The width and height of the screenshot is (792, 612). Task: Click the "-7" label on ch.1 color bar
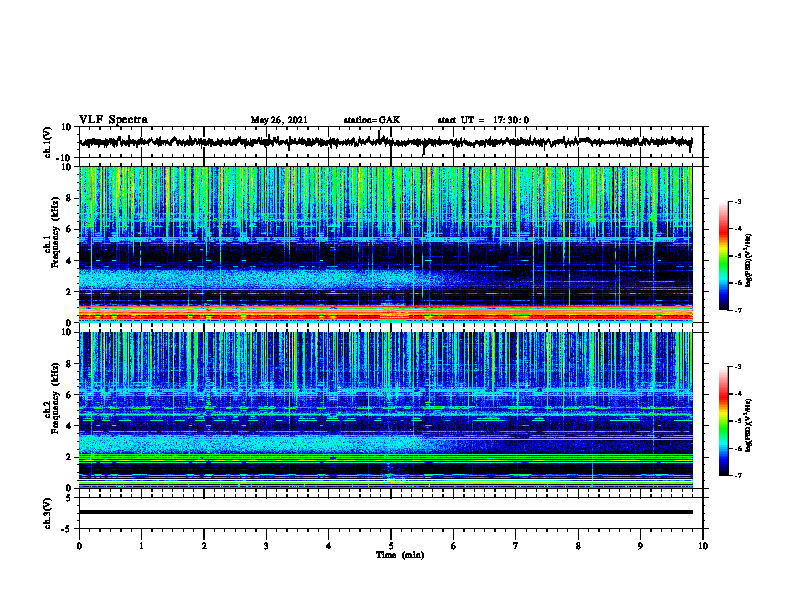point(738,310)
